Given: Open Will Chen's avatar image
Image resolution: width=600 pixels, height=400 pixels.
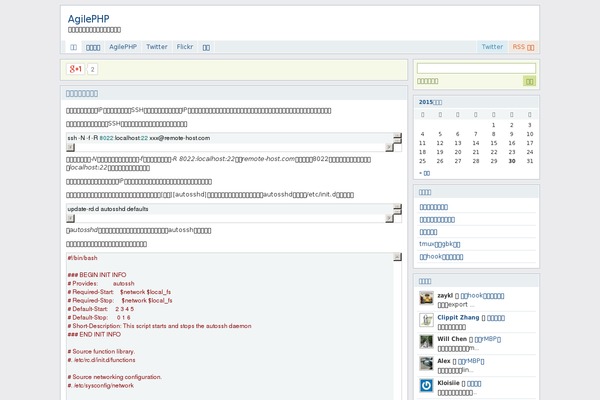Looking at the screenshot, I should point(426,342).
